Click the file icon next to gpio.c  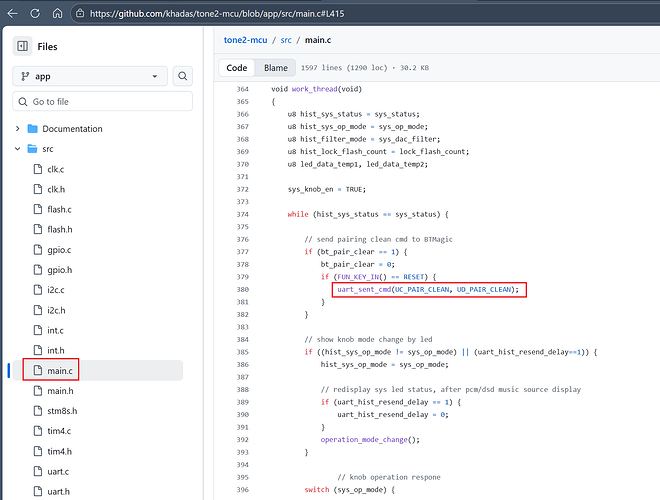click(40, 250)
